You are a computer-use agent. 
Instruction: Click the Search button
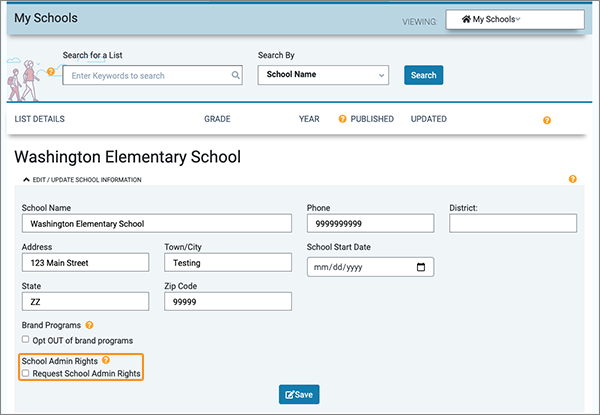pyautogui.click(x=424, y=75)
